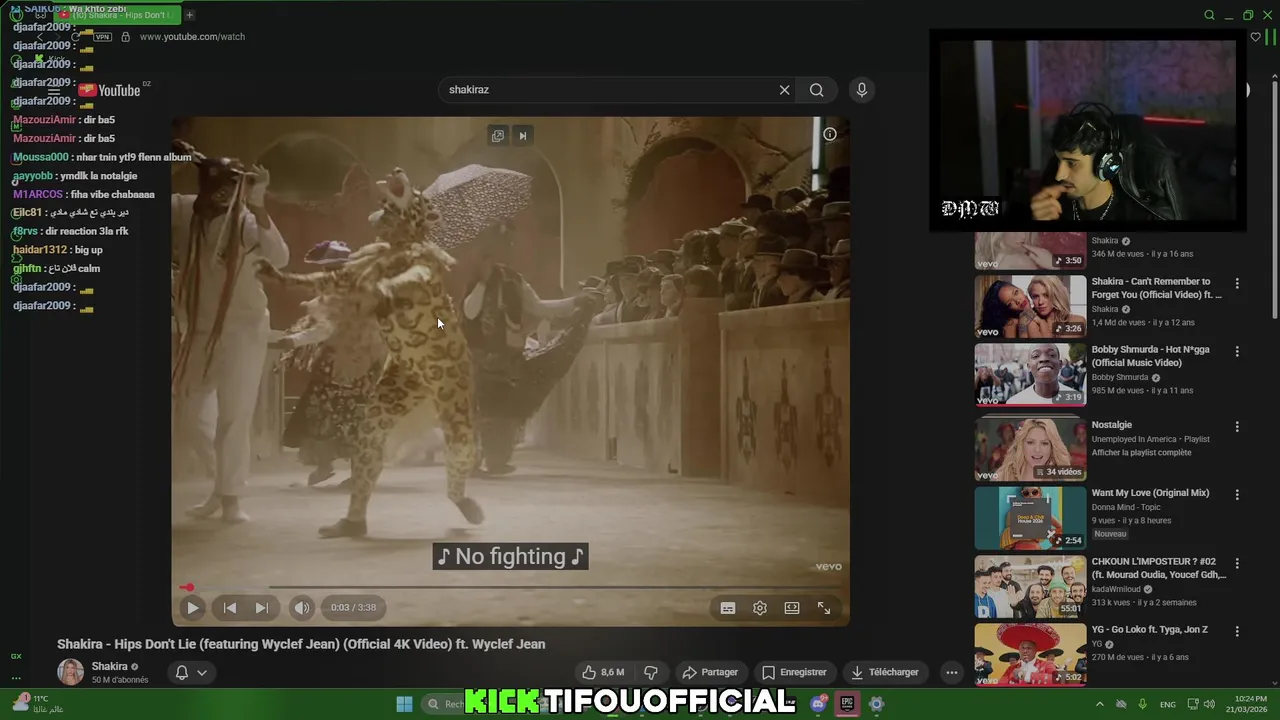Dislike the video
Viewport: 1280px width, 720px height.
(x=651, y=672)
